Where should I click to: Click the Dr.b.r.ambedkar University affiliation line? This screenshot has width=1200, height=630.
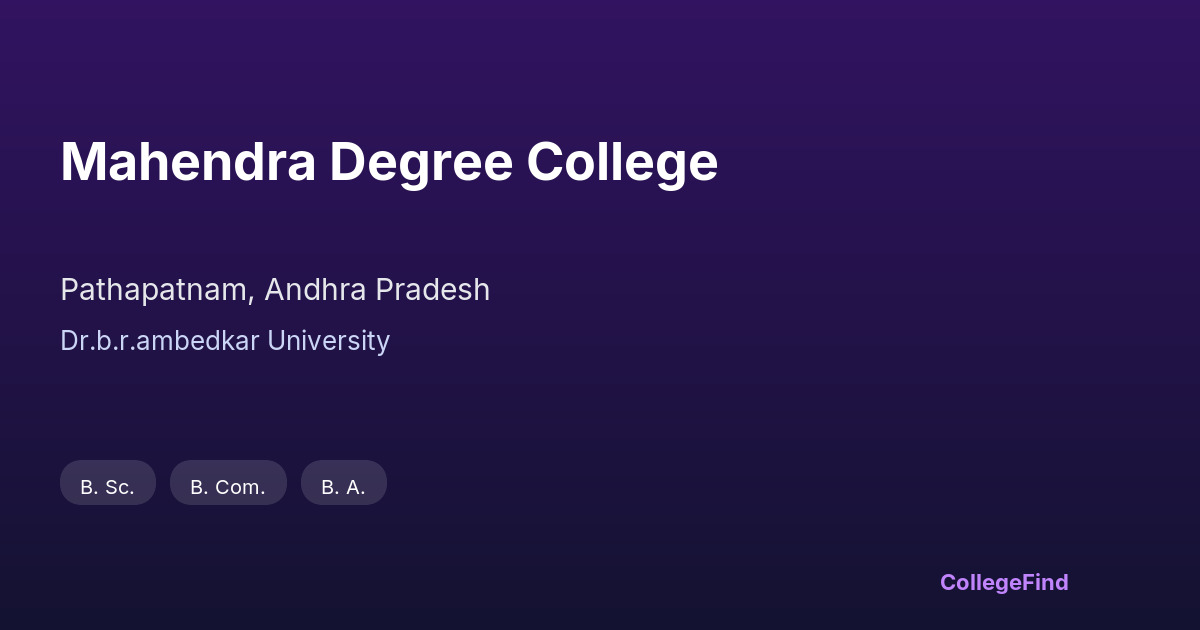(x=225, y=341)
